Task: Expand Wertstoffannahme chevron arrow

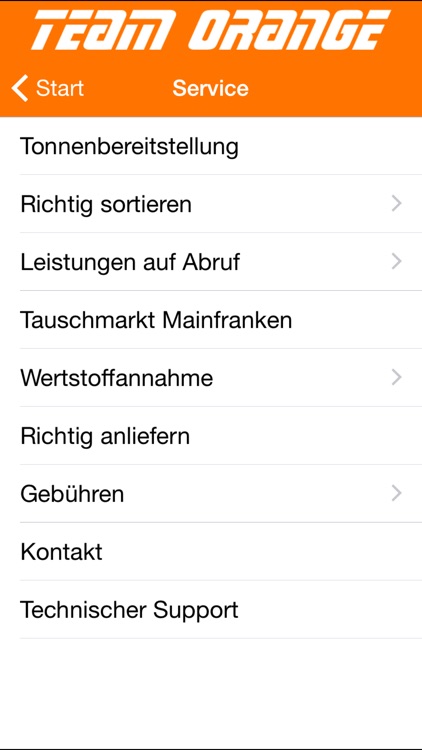Action: pos(396,378)
